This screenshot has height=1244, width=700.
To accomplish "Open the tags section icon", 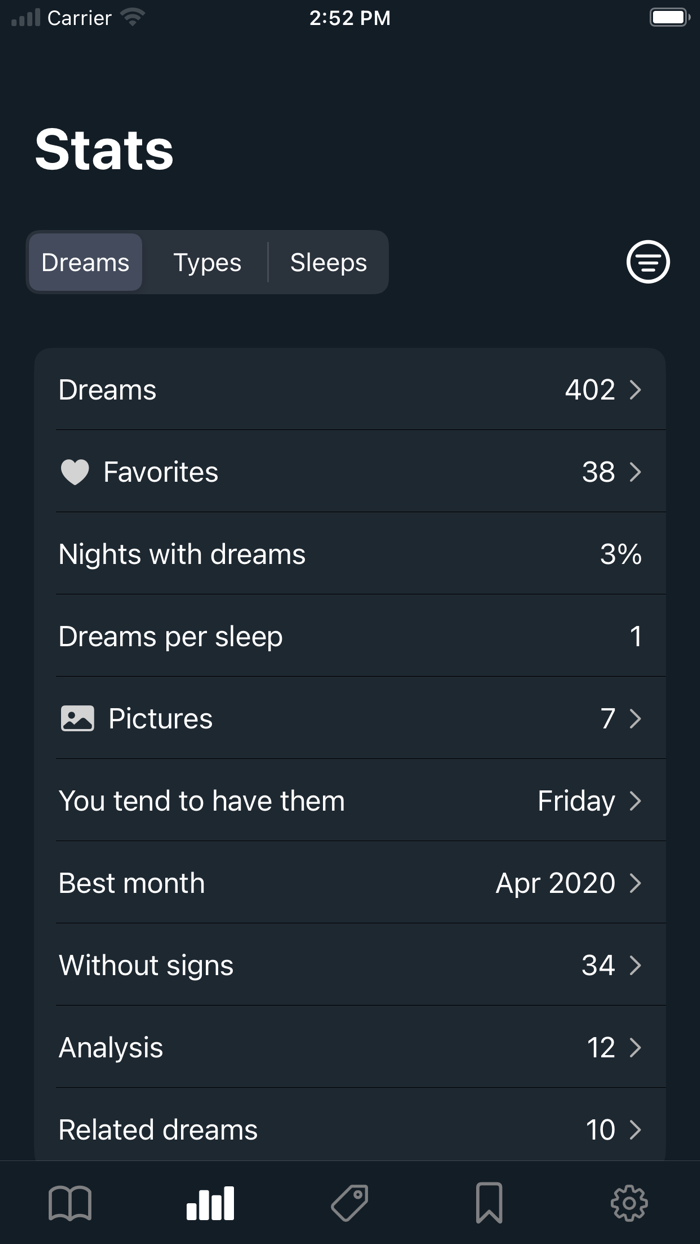I will pos(349,1203).
